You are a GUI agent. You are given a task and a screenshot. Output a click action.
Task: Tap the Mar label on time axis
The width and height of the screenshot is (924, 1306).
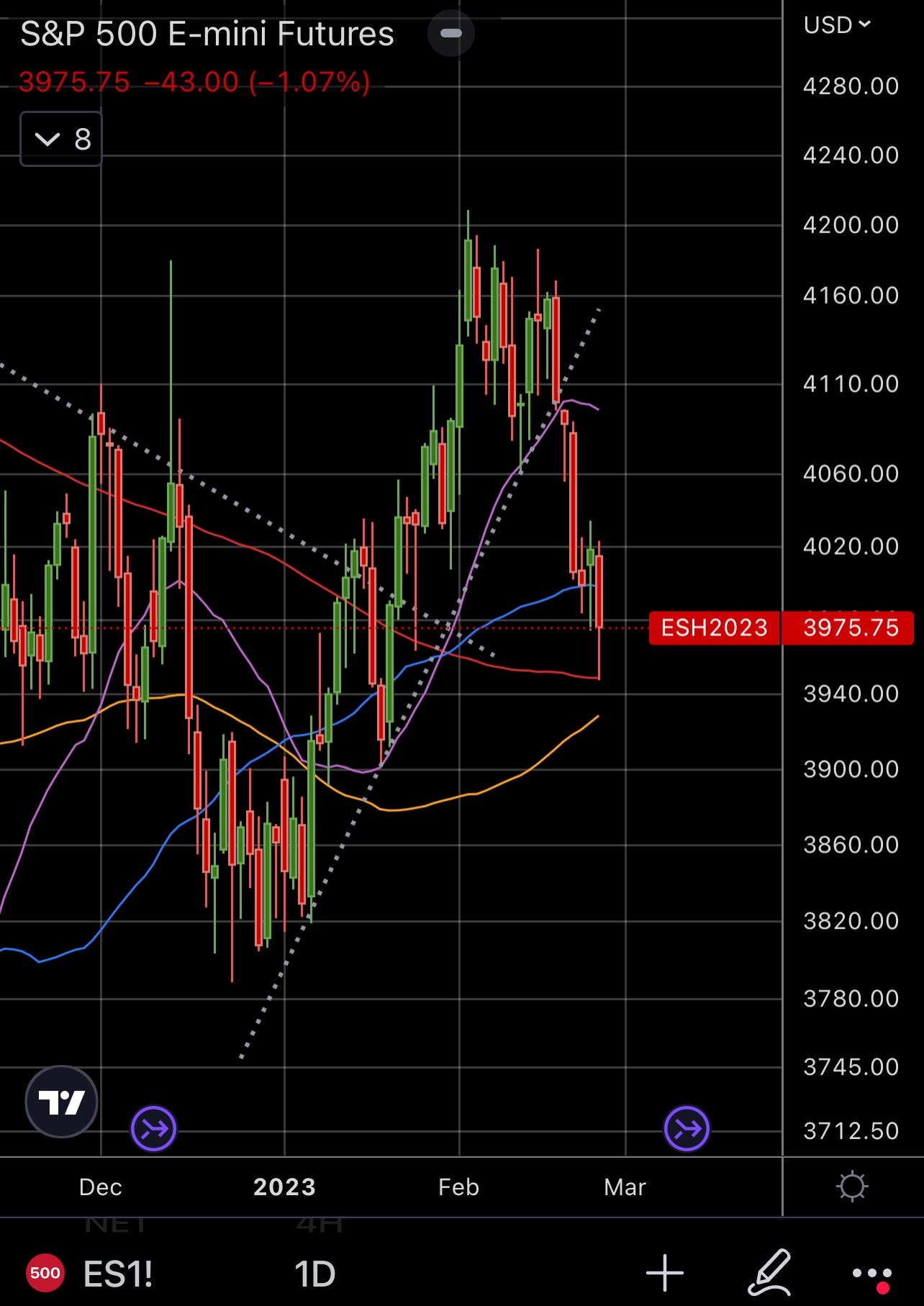coord(625,1187)
